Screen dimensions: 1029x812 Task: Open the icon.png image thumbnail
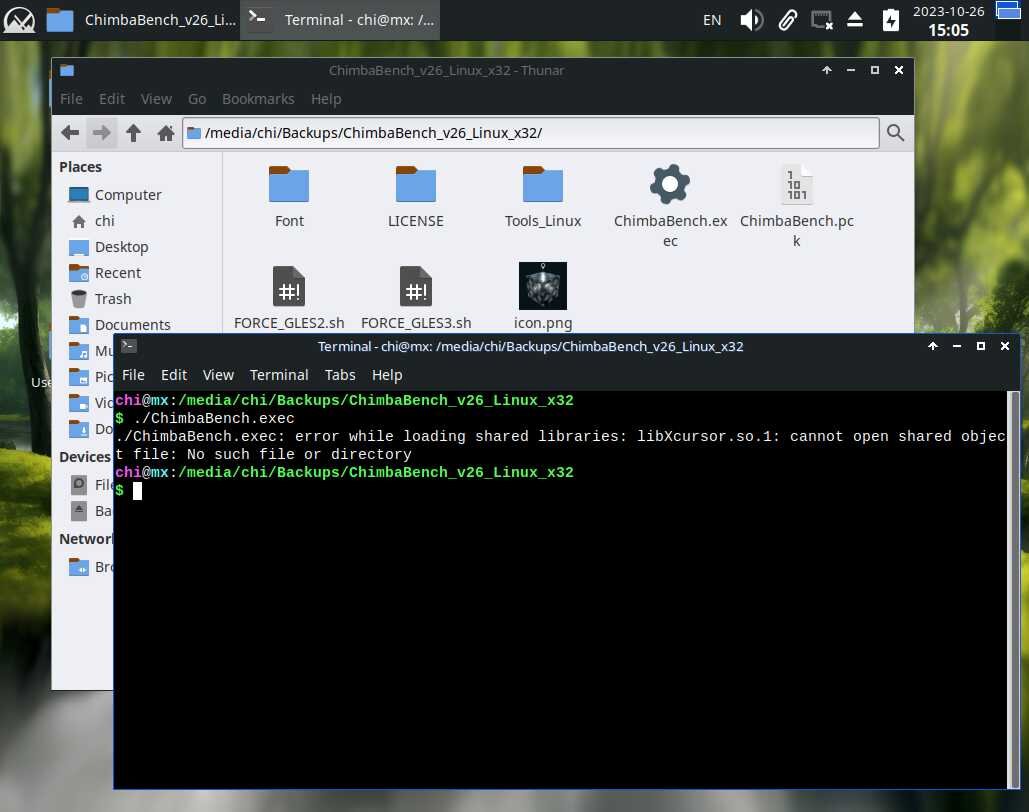543,285
